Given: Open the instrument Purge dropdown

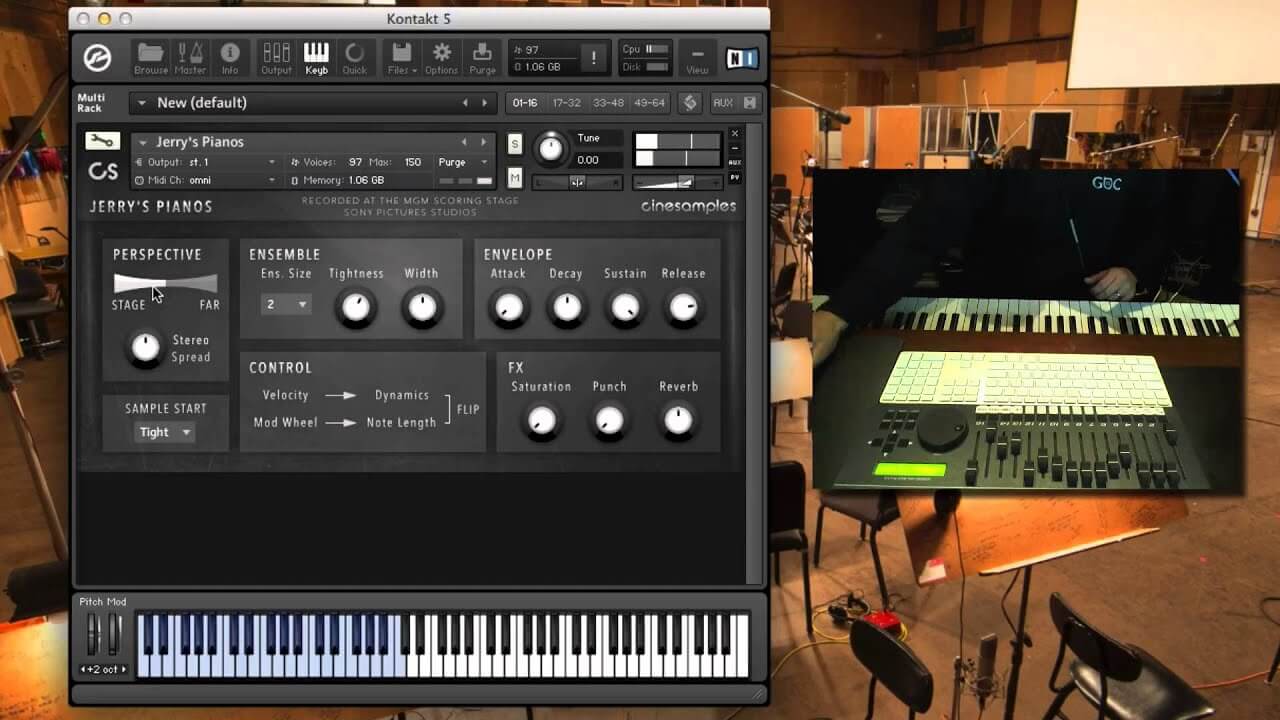Looking at the screenshot, I should pyautogui.click(x=463, y=162).
